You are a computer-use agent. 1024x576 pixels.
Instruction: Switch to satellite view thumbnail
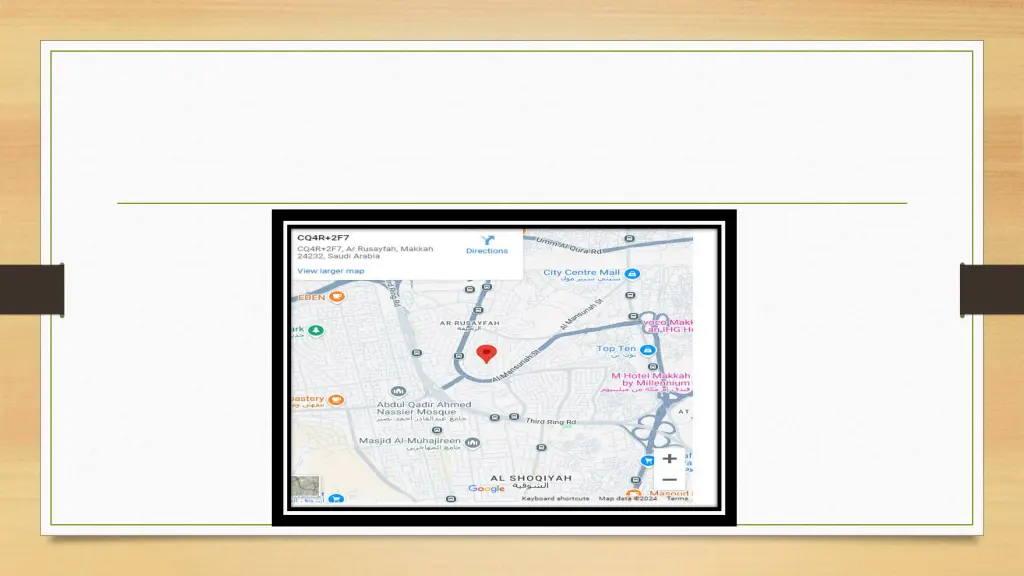[x=306, y=486]
